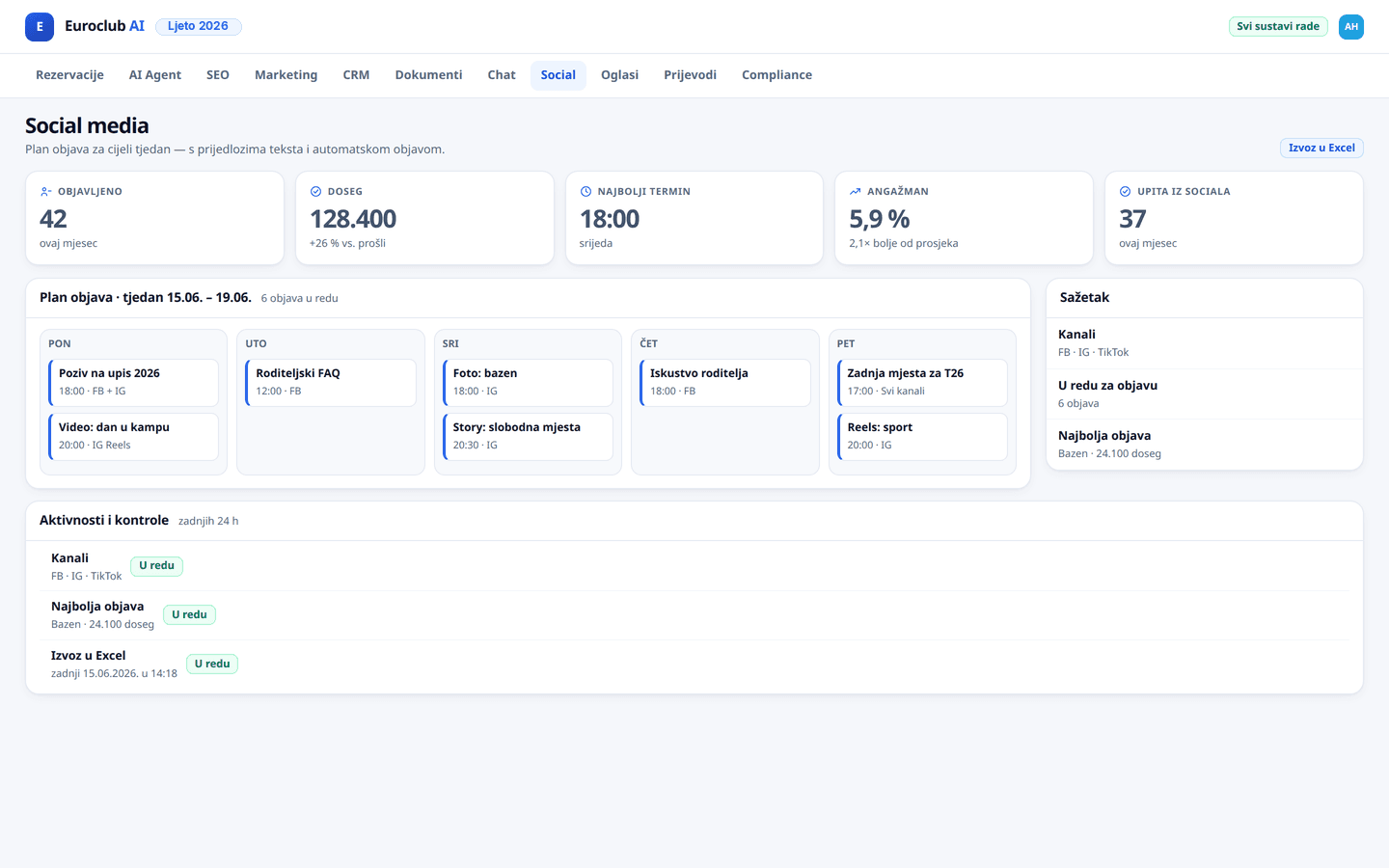This screenshot has width=1389, height=868.
Task: Click Izvoz u Excel activity row title
Action: 88,656
